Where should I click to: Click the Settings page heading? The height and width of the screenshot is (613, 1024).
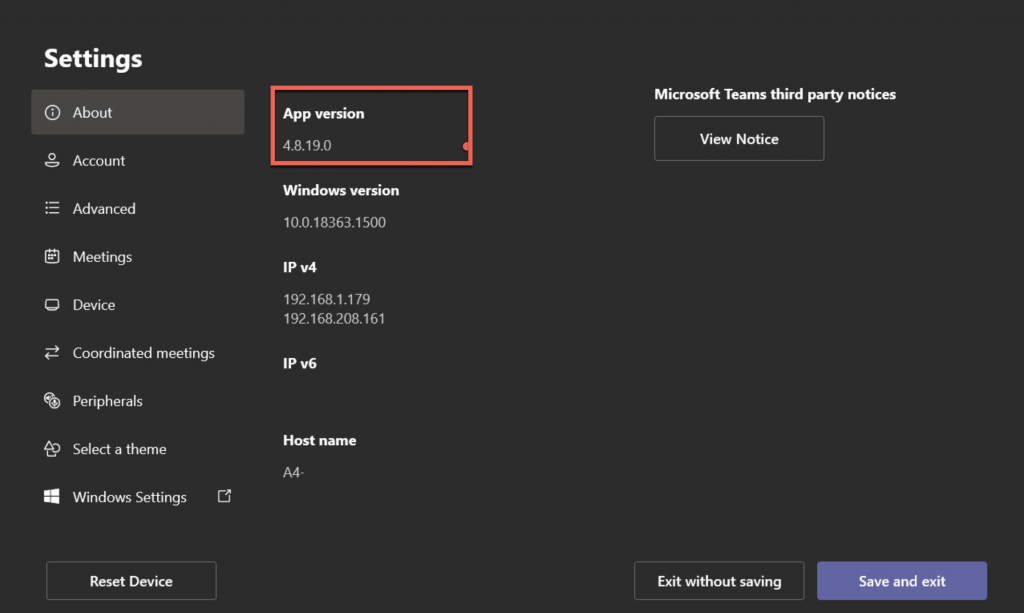[93, 59]
